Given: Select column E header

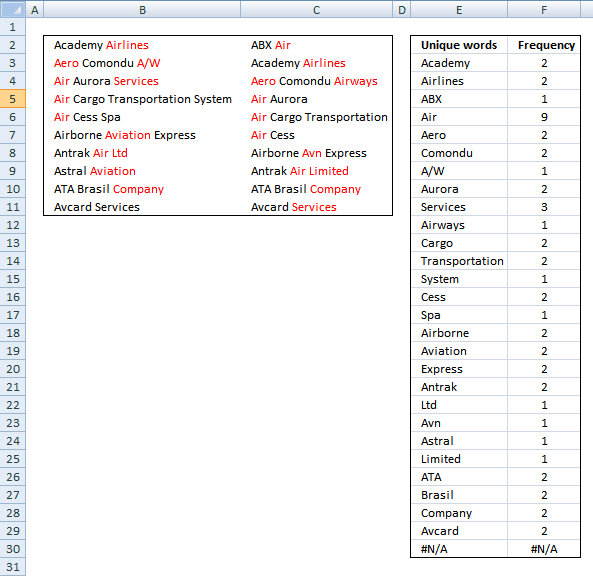Looking at the screenshot, I should click(x=459, y=10).
